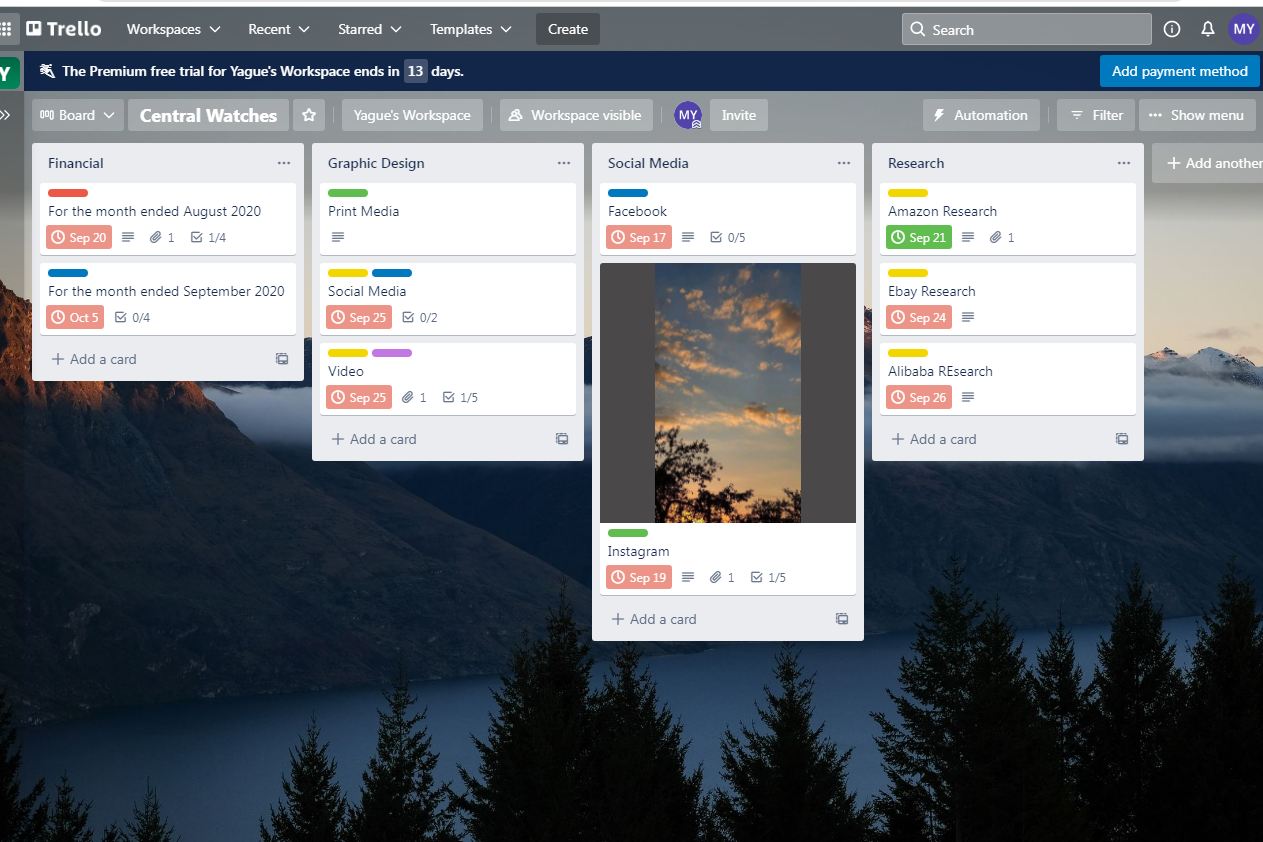Click the Create button

pos(568,29)
